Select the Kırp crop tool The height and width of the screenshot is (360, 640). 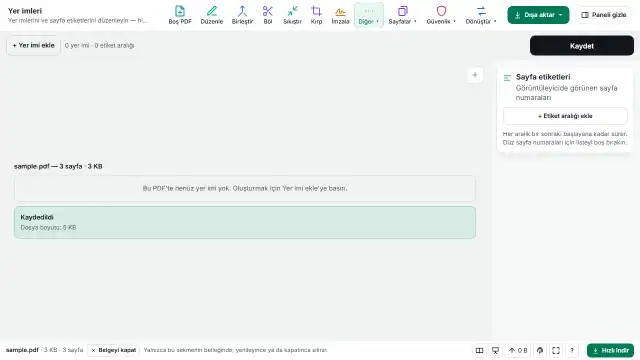316,15
